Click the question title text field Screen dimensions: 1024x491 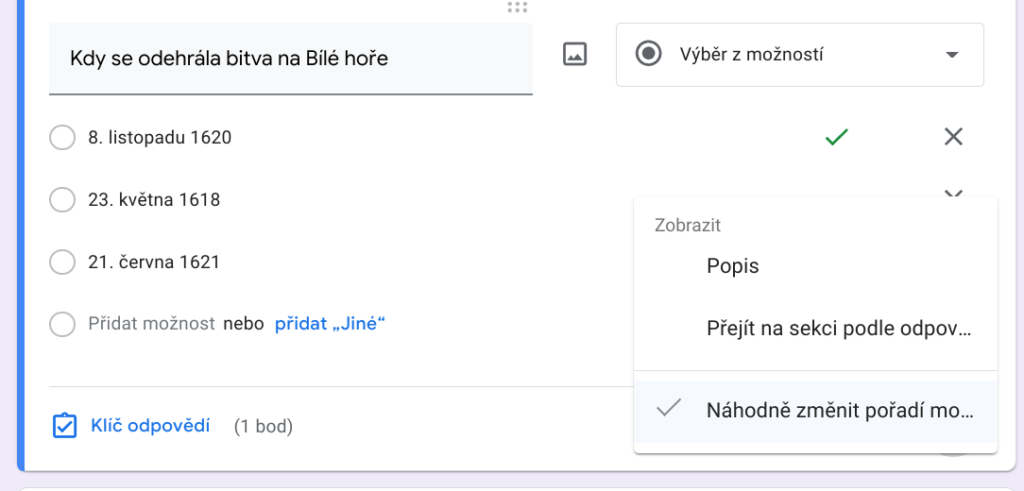pos(290,59)
